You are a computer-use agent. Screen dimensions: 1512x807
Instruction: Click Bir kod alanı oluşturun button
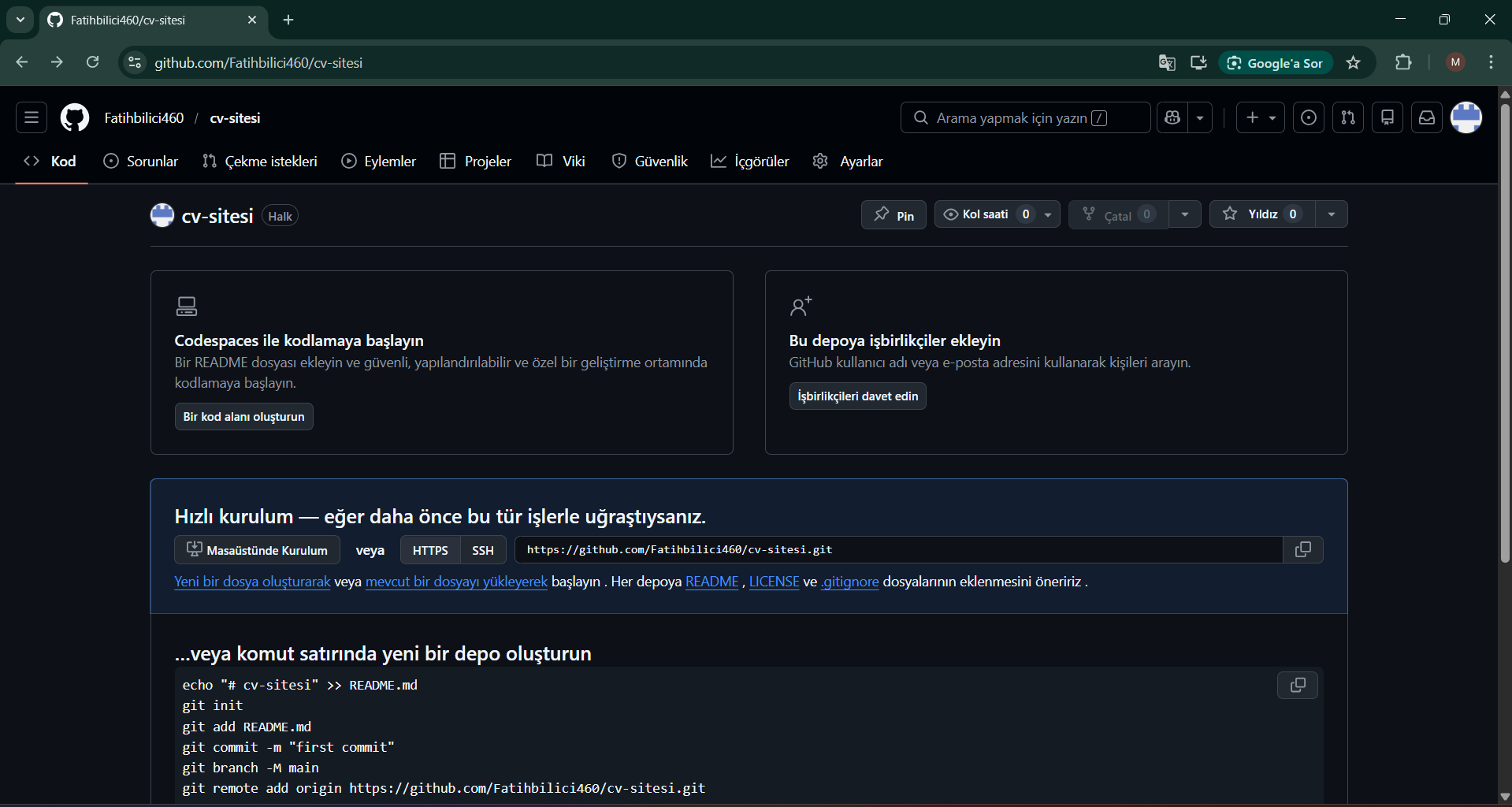[x=244, y=417]
